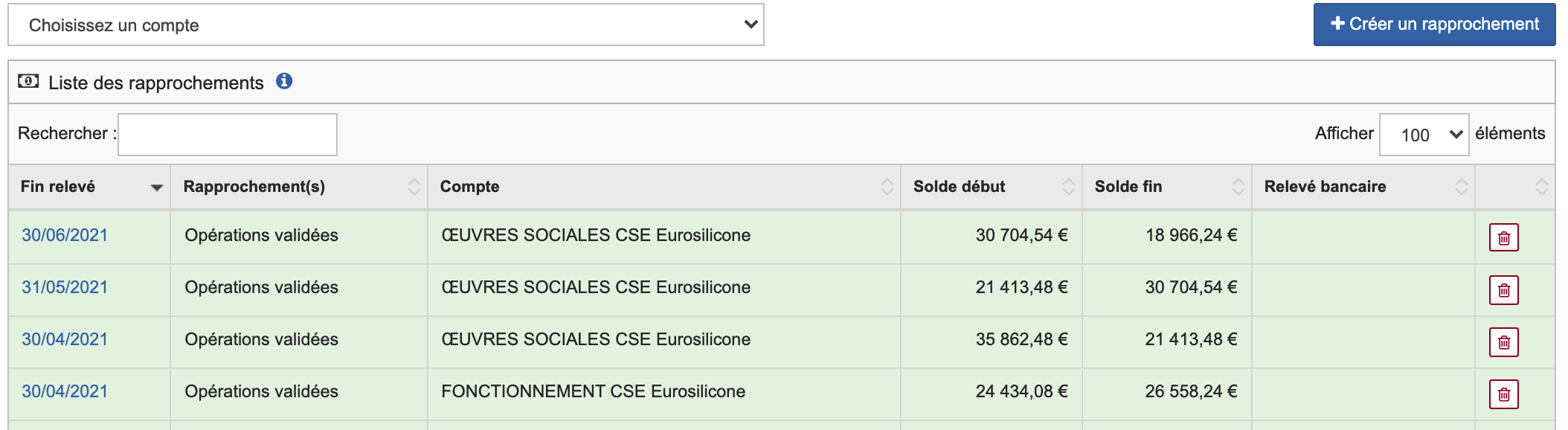Image resolution: width=1568 pixels, height=430 pixels.
Task: Sort table by Solde début
Action: [x=1068, y=187]
